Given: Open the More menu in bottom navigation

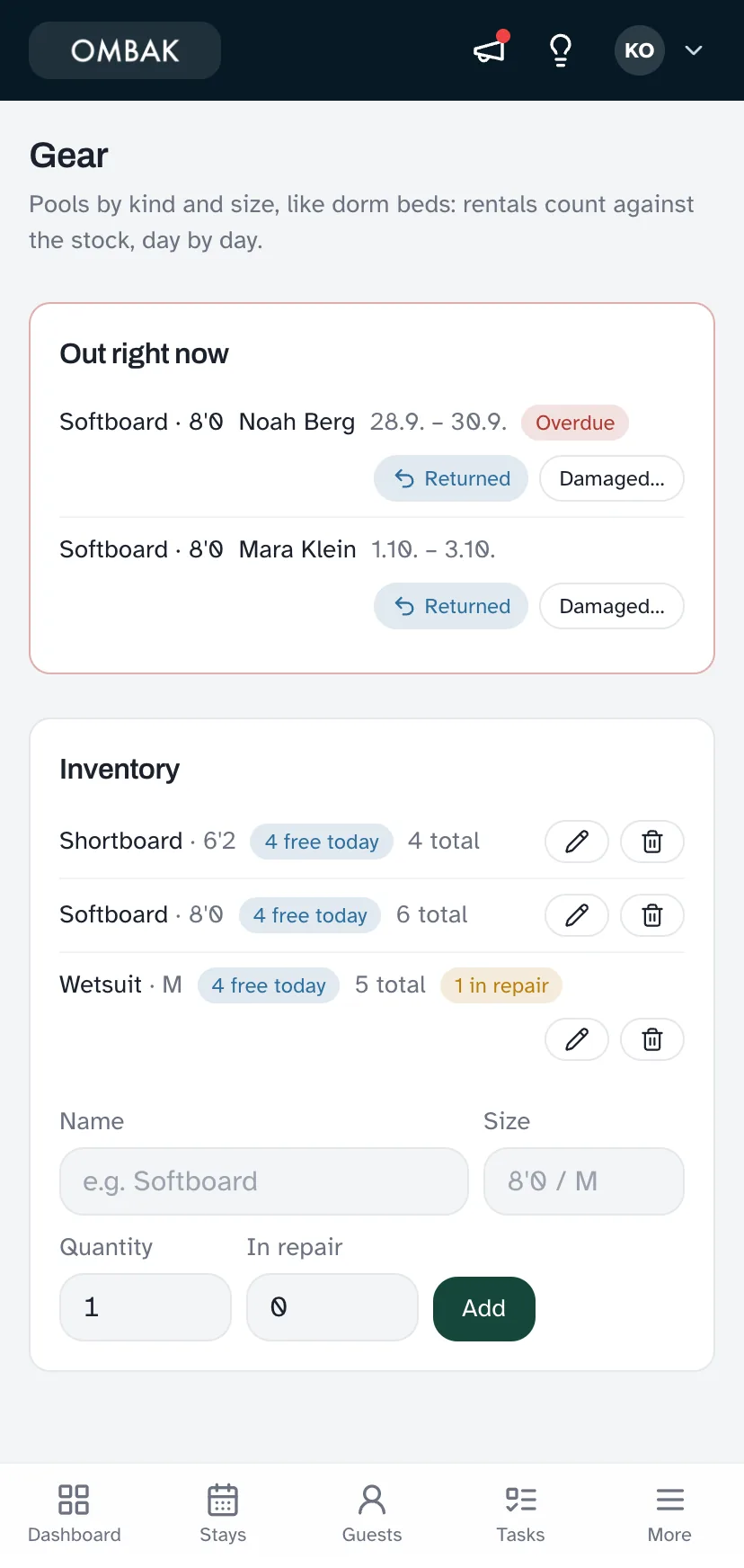Looking at the screenshot, I should pos(669,1515).
